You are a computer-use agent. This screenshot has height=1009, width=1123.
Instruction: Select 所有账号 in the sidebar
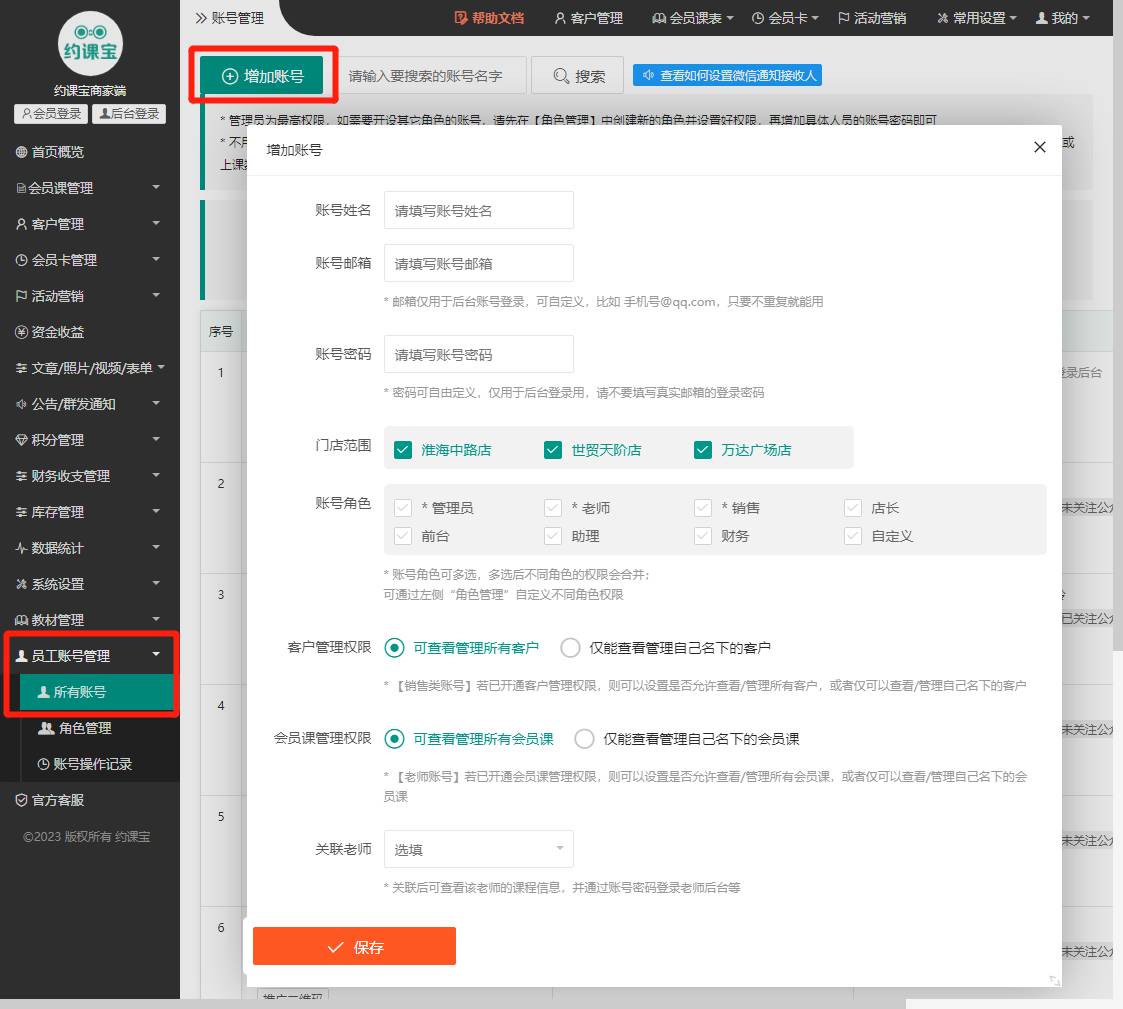pyautogui.click(x=96, y=692)
